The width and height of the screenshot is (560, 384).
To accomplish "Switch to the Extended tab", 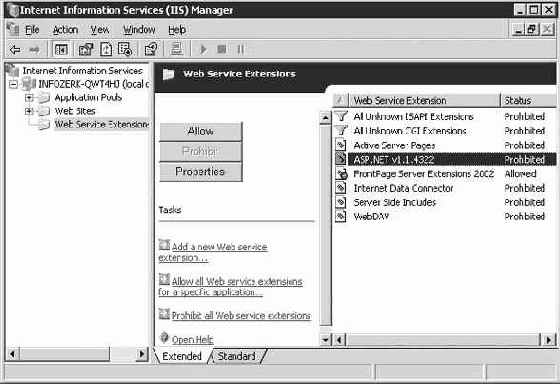I will pos(182,356).
